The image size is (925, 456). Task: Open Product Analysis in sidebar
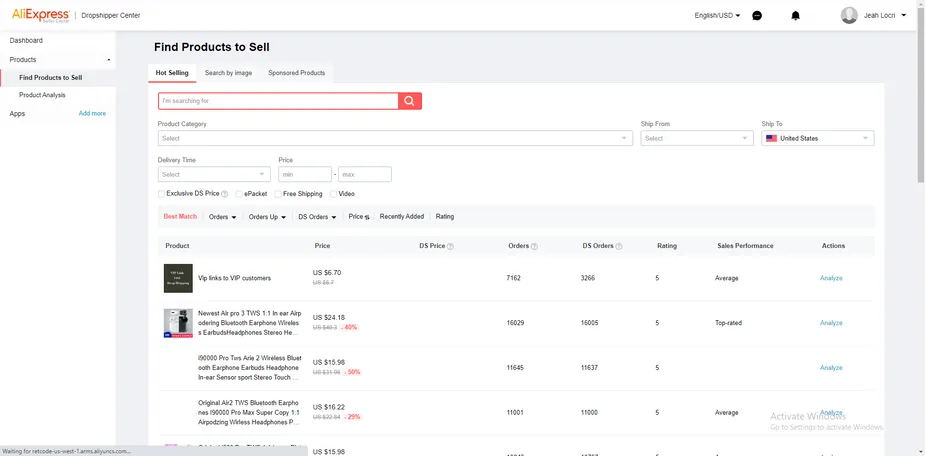click(x=42, y=95)
